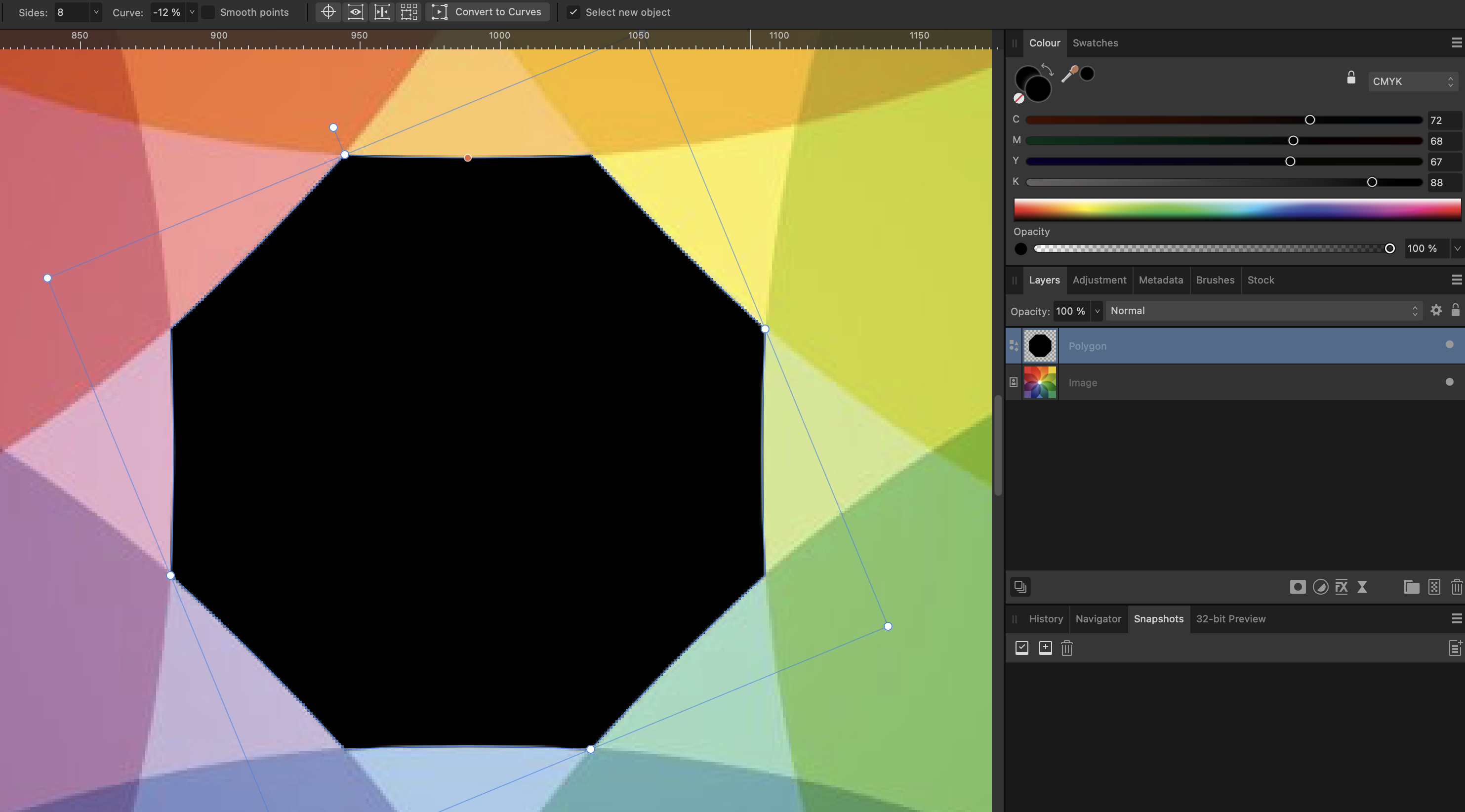
Task: Delete layer trash icon in Layers panel
Action: pyautogui.click(x=1456, y=587)
